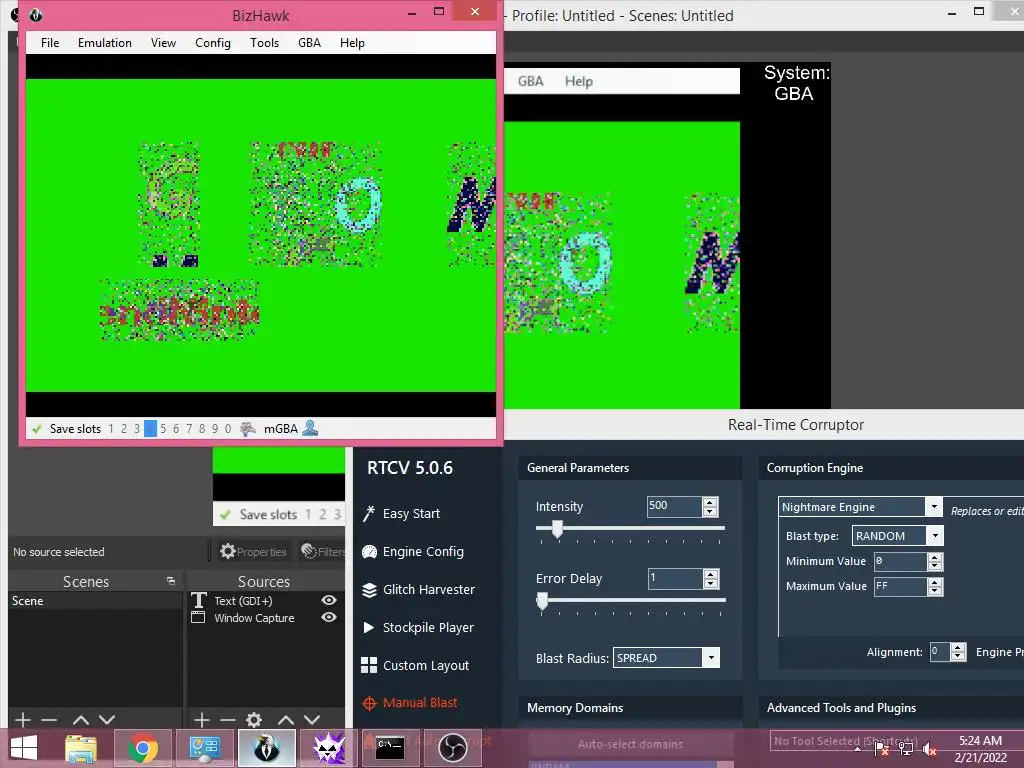Move scene up with the arrow icon
Screen dimensions: 1024x768
81,720
